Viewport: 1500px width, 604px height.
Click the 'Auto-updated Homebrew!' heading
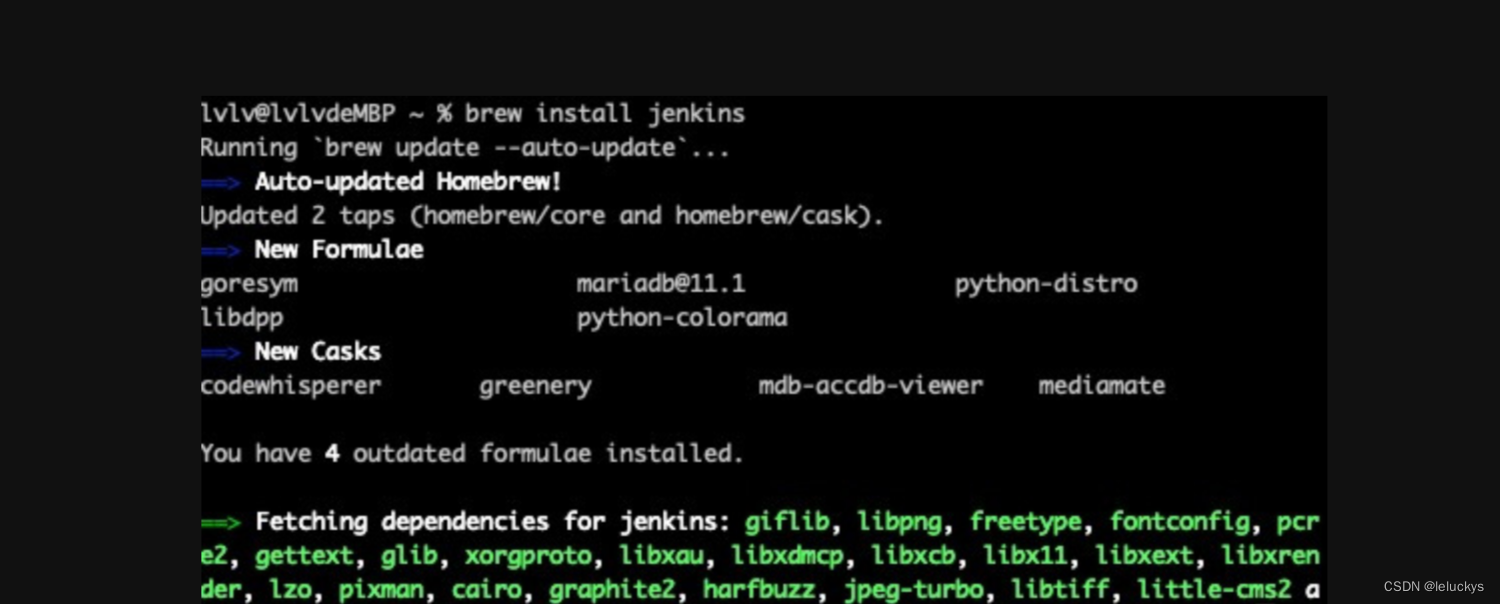coord(408,182)
